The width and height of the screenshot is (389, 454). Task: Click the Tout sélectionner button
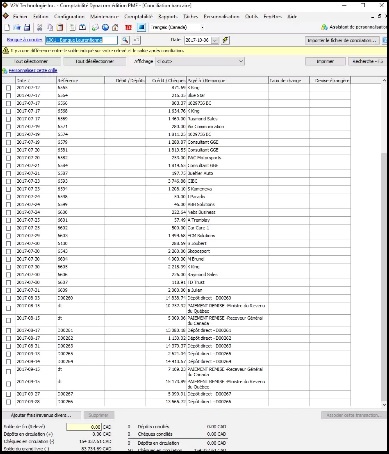pos(32,61)
